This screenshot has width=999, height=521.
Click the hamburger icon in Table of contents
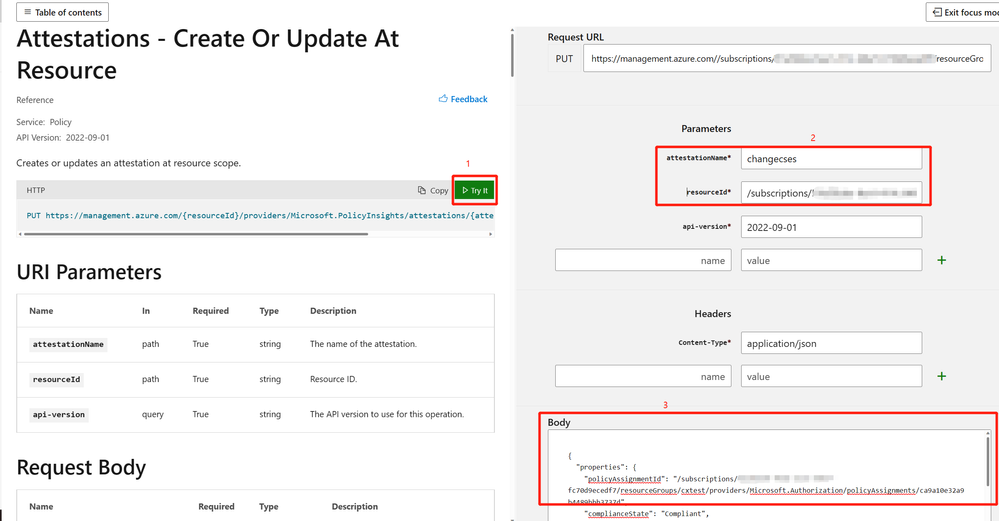coord(27,12)
